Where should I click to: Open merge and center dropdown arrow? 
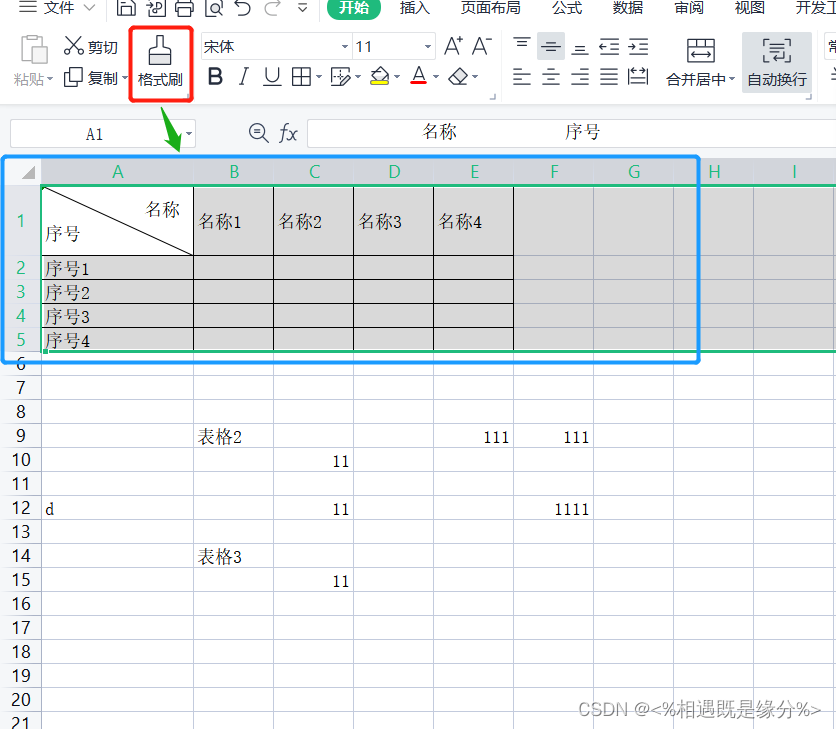pyautogui.click(x=732, y=79)
